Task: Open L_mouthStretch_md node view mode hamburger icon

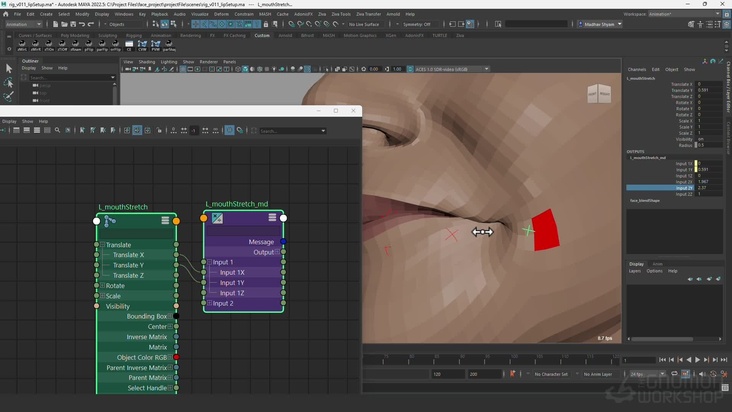Action: point(272,217)
